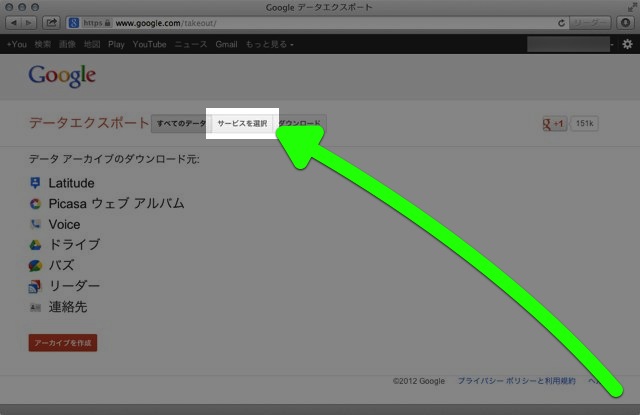Image resolution: width=640 pixels, height=415 pixels.
Task: Click the Reader service icon
Action: point(35,286)
